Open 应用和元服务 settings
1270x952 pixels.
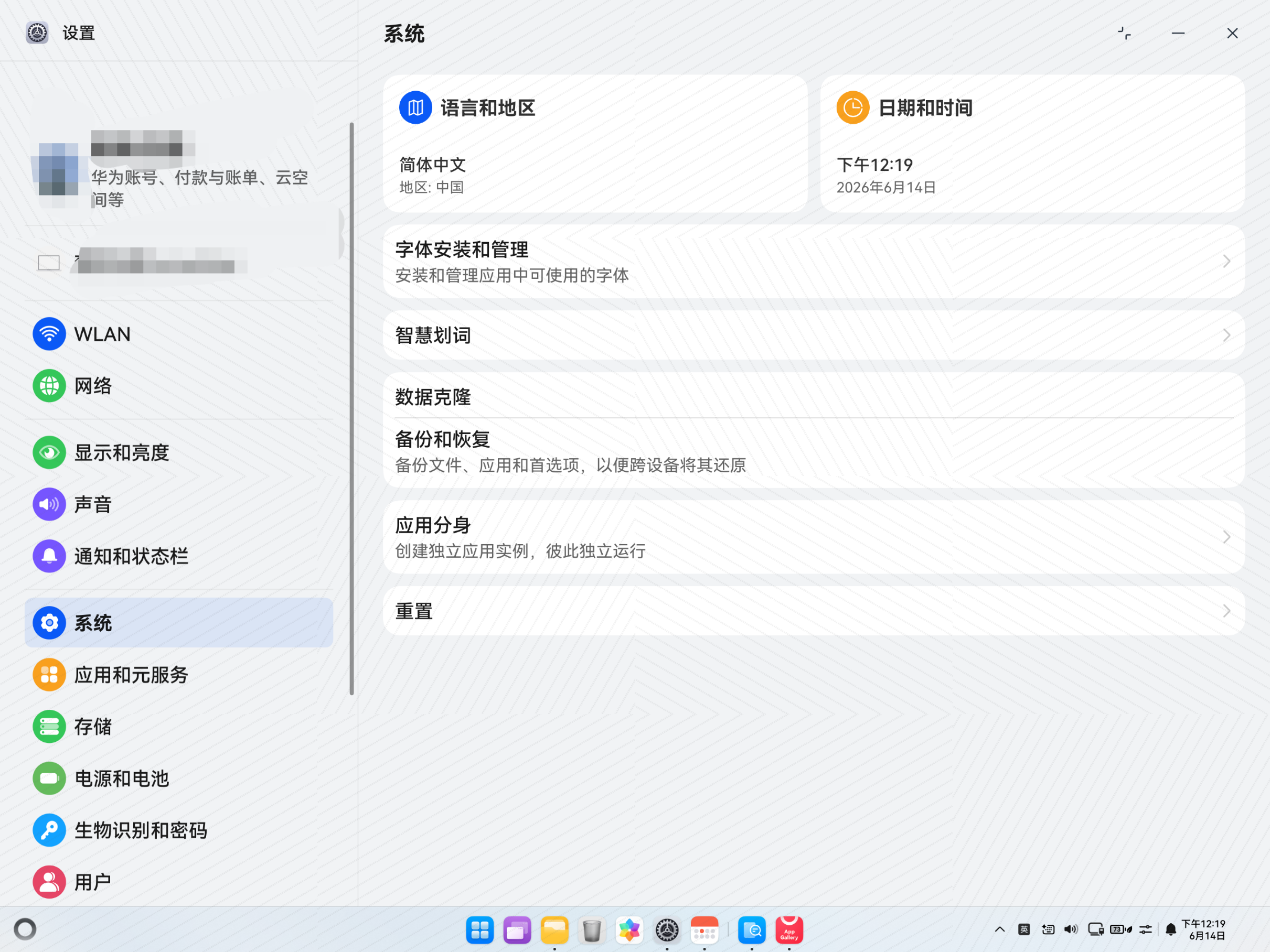(178, 675)
